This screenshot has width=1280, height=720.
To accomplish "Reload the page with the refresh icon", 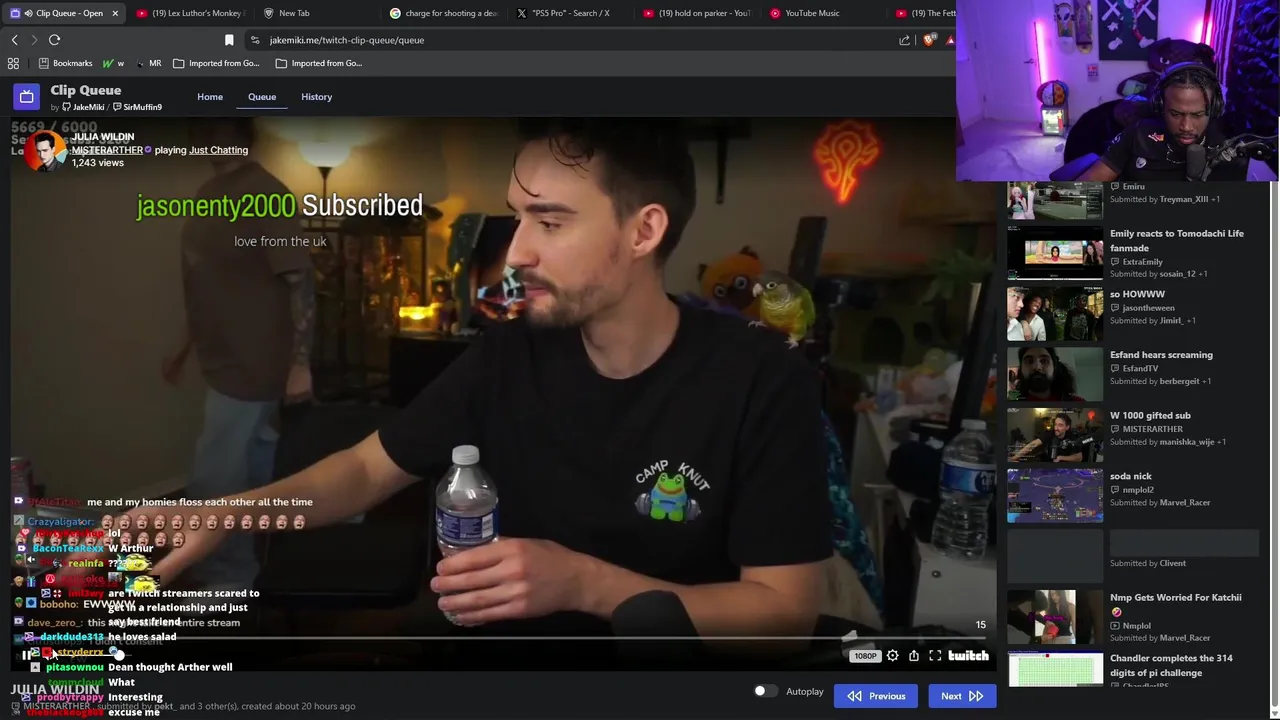I will click(x=54, y=40).
